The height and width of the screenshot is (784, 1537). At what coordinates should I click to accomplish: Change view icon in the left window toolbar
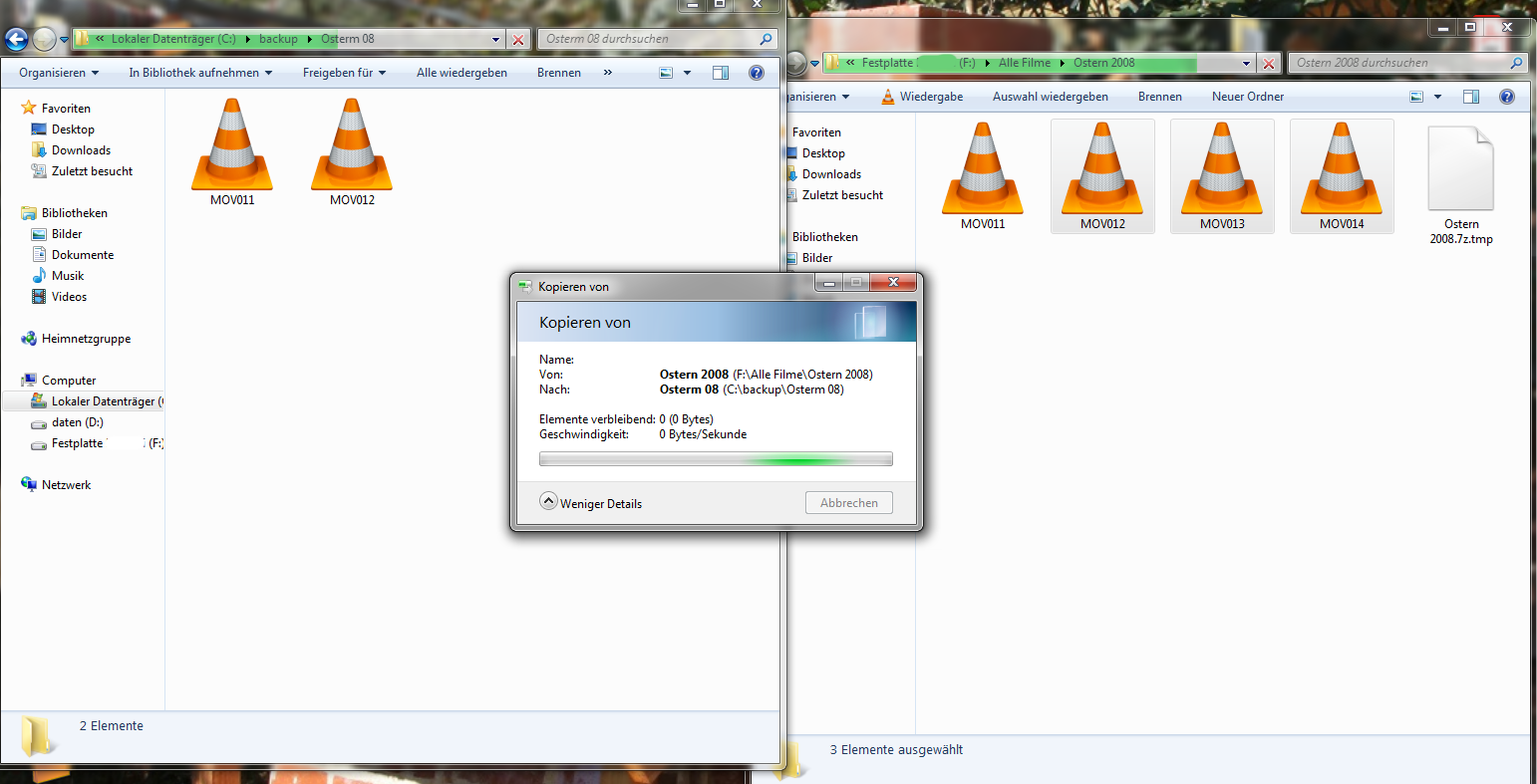(x=667, y=73)
